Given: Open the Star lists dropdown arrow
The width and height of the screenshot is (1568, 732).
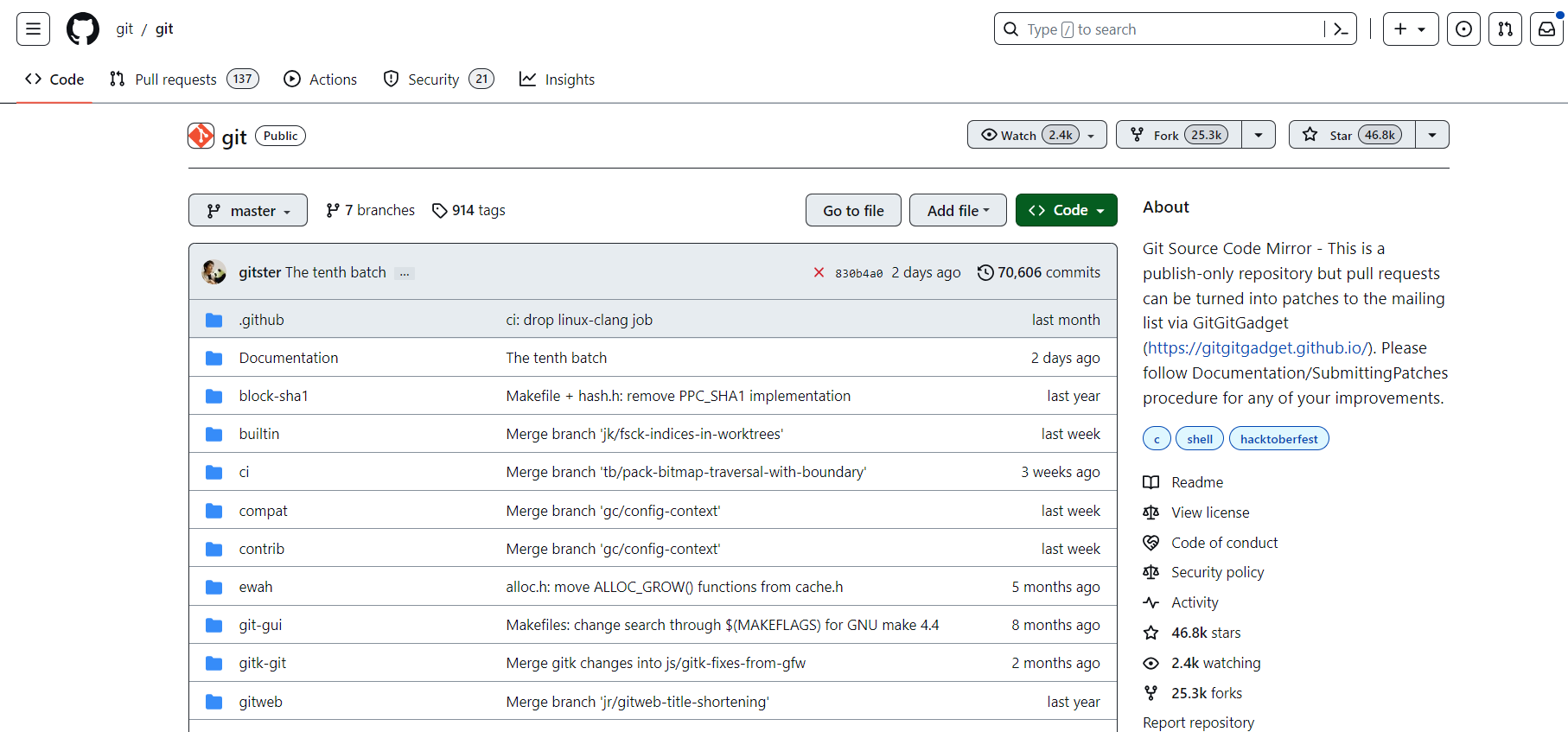Looking at the screenshot, I should [1432, 135].
